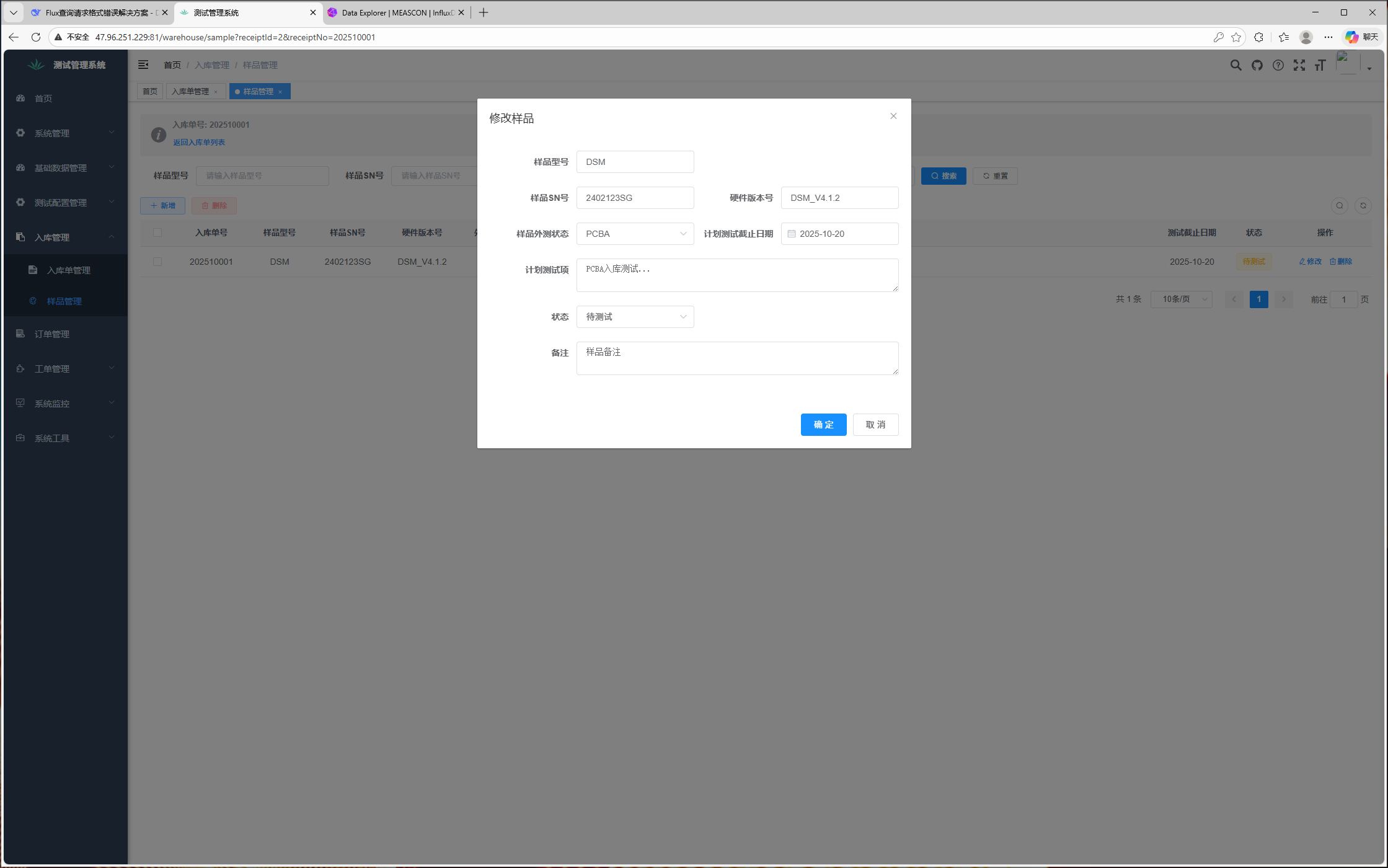
Task: Check the row checkbox for 202510001
Action: (x=157, y=262)
